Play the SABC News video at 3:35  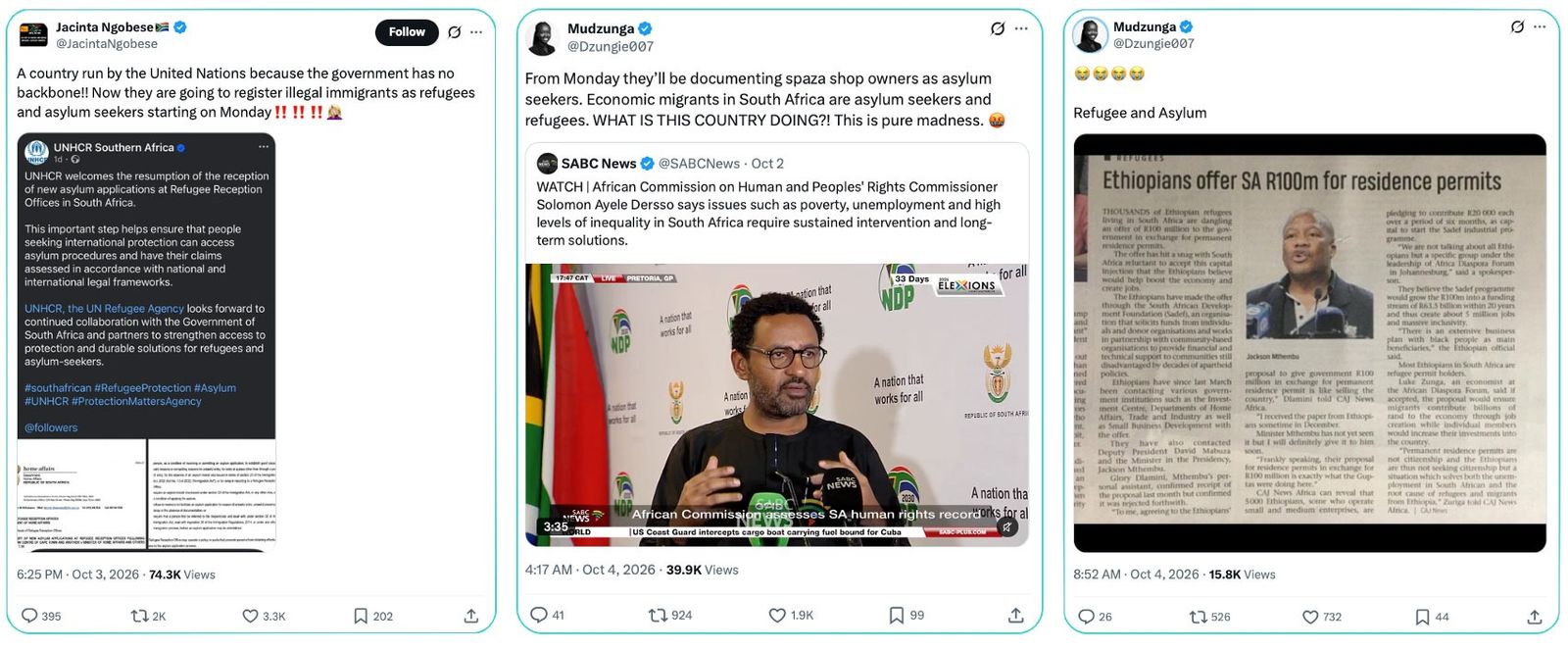[776, 404]
